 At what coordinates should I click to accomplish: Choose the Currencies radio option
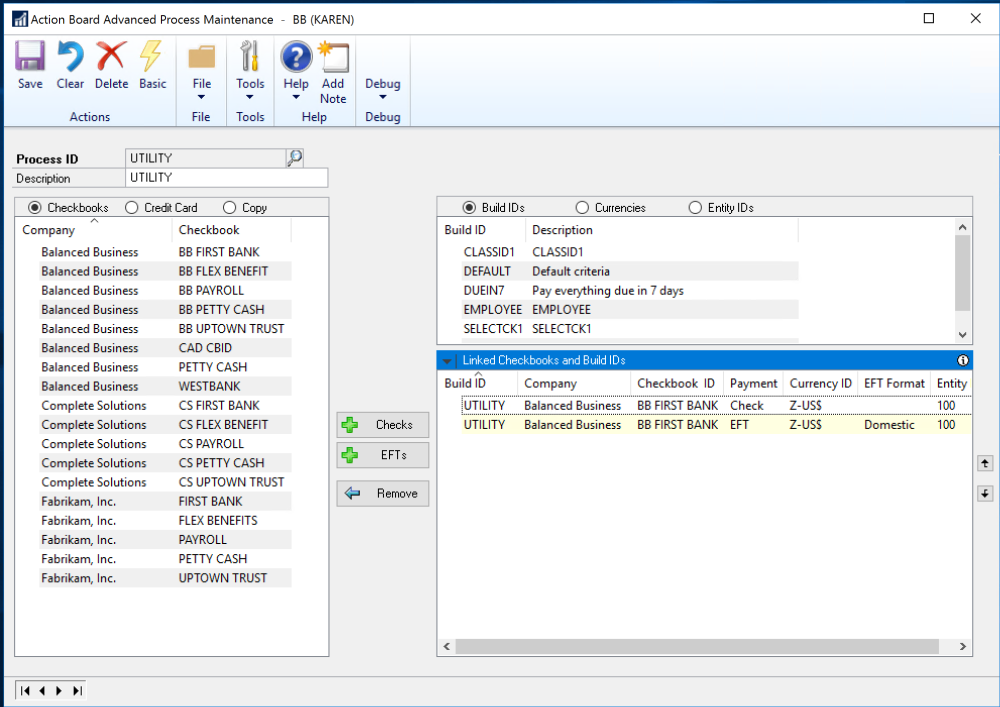(582, 208)
